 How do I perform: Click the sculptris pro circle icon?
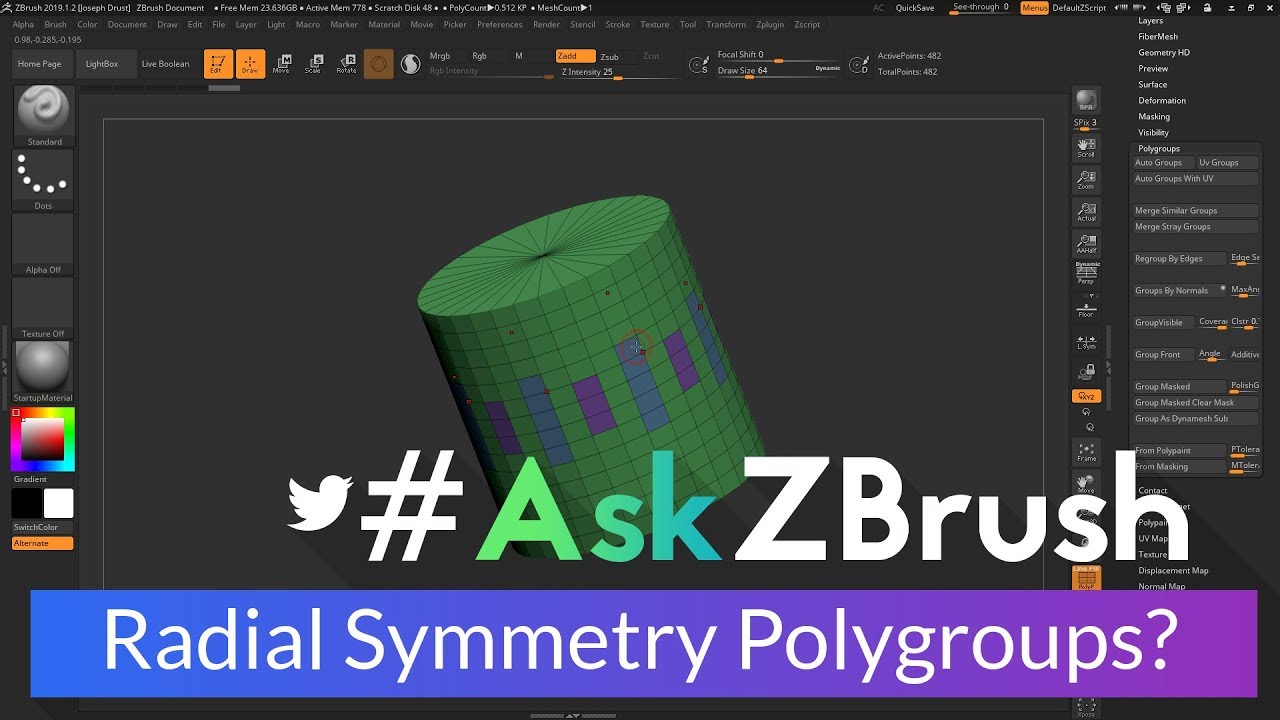pyautogui.click(x=410, y=64)
